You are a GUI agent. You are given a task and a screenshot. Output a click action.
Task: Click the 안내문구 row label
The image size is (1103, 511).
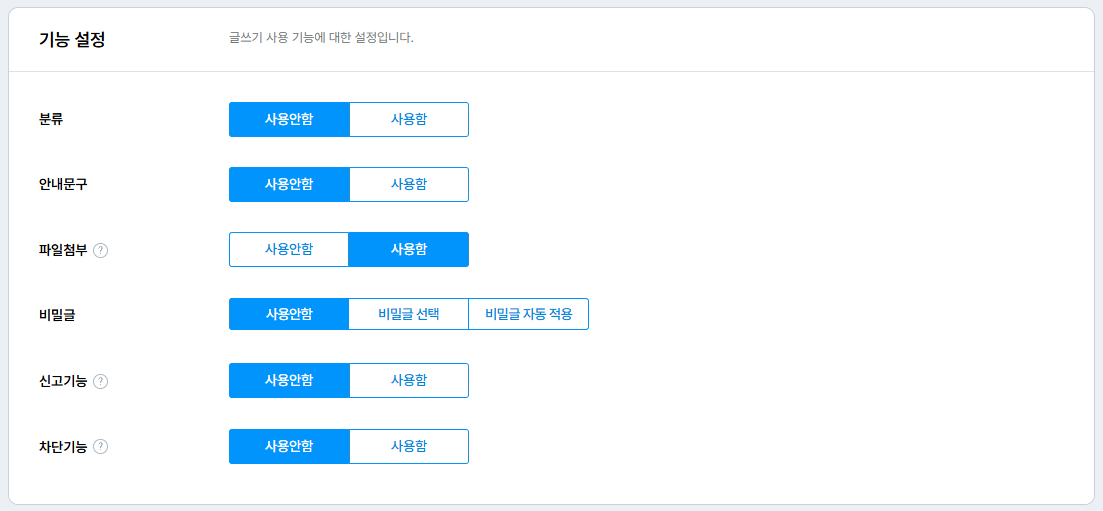coord(63,184)
